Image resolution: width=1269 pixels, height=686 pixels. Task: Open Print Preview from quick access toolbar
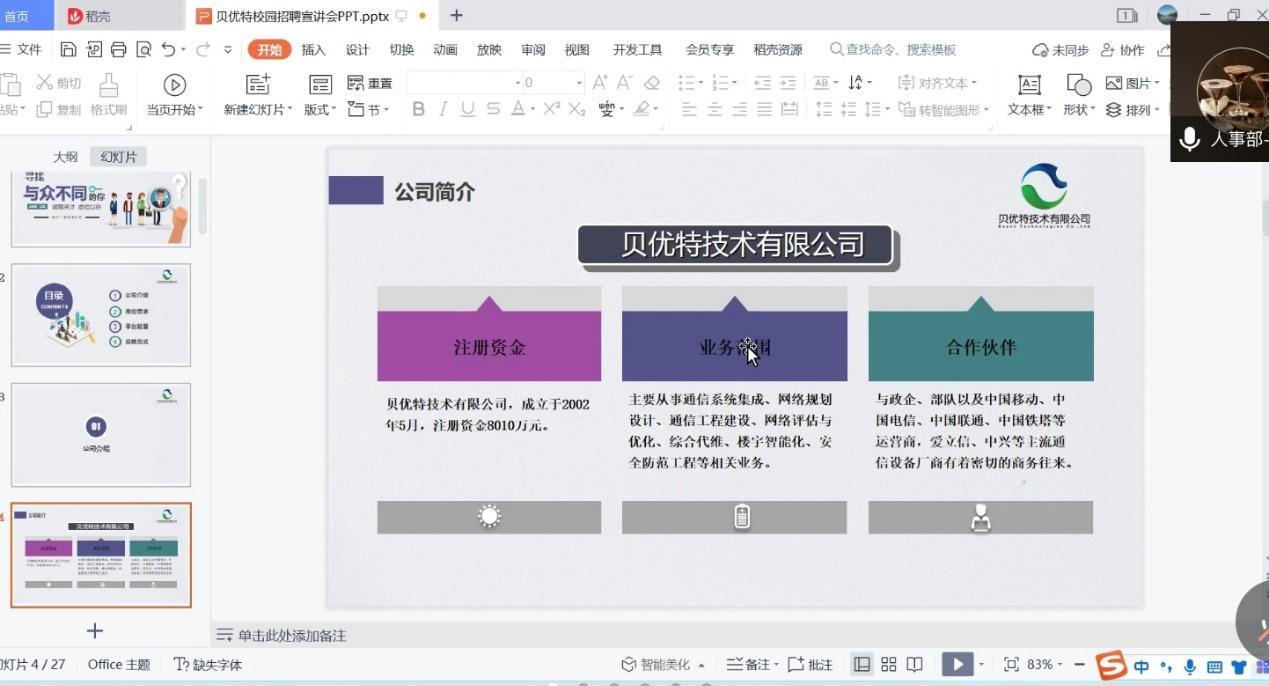[144, 49]
